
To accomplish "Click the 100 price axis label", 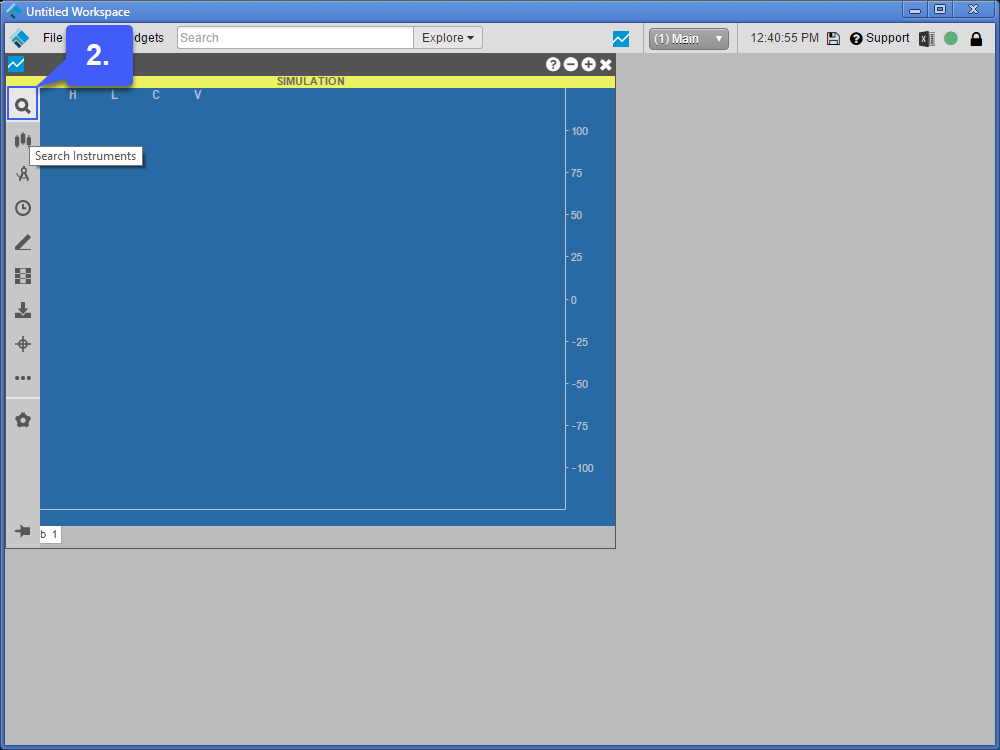I will tap(580, 131).
